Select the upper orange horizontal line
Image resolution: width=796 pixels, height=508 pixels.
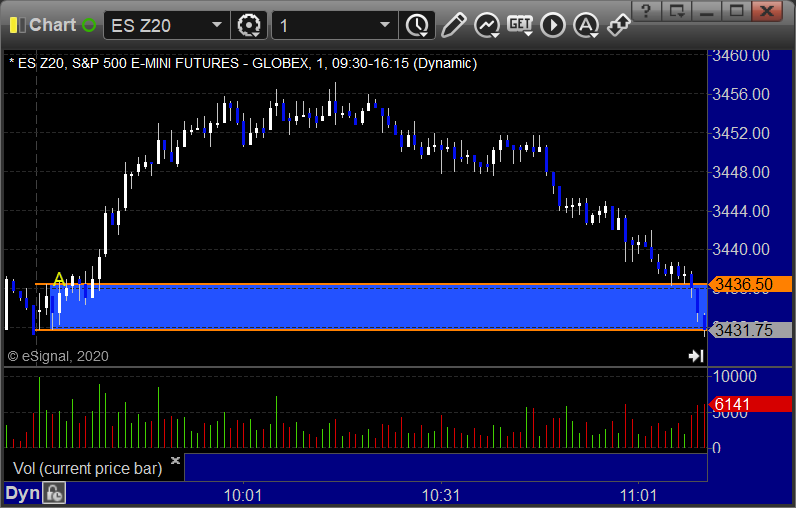tap(371, 284)
